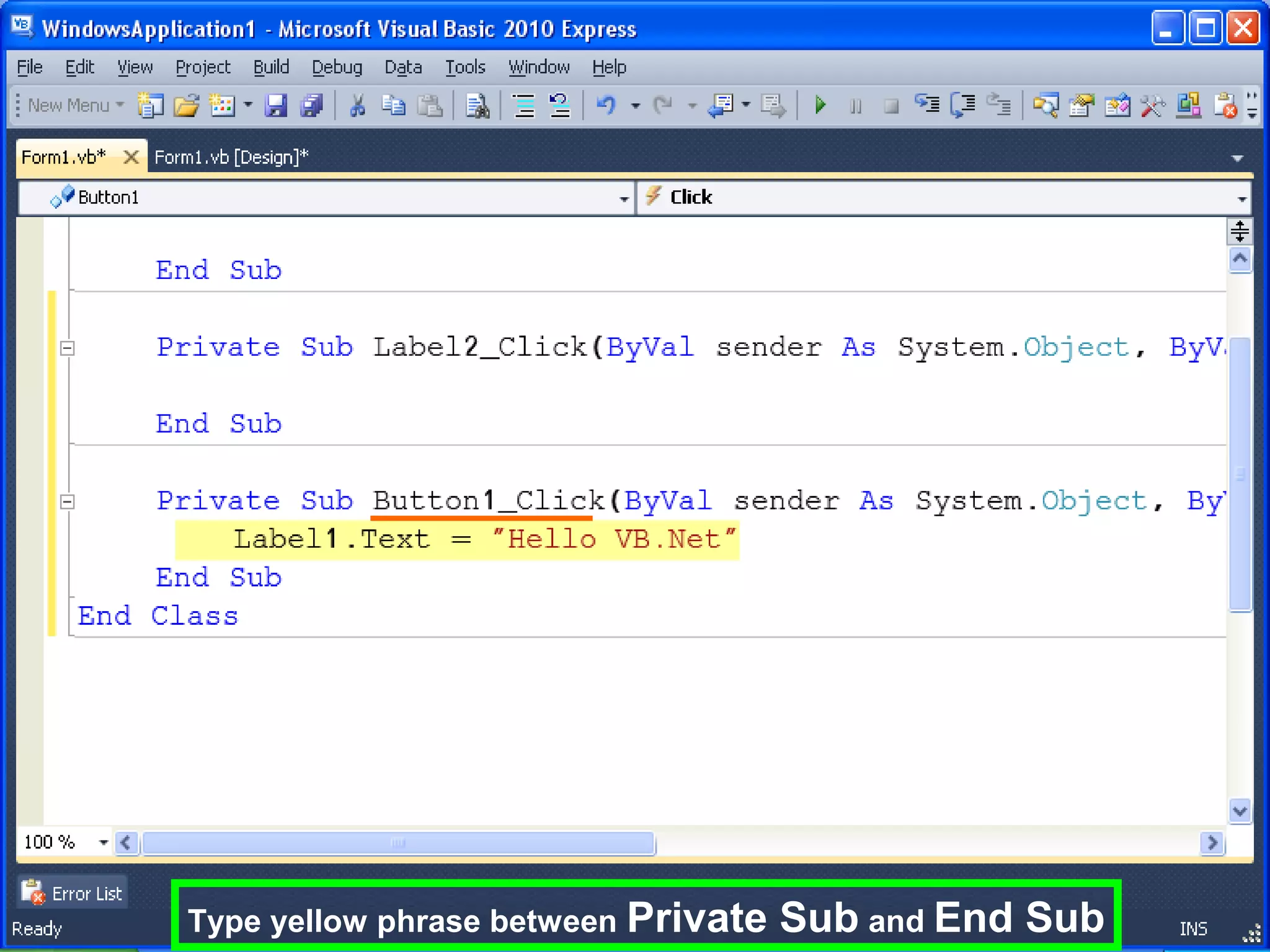This screenshot has height=952, width=1270.
Task: Open the Error List panel
Action: tap(73, 893)
